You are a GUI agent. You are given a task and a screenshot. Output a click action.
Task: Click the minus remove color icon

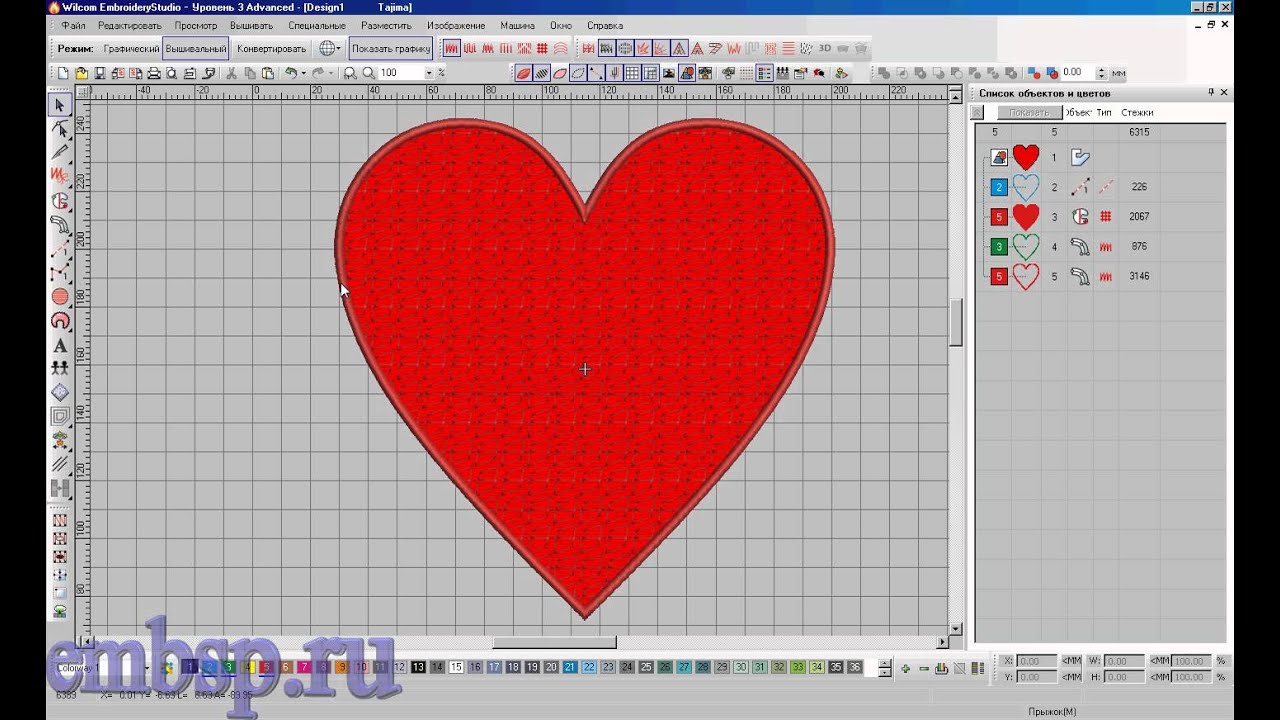924,669
